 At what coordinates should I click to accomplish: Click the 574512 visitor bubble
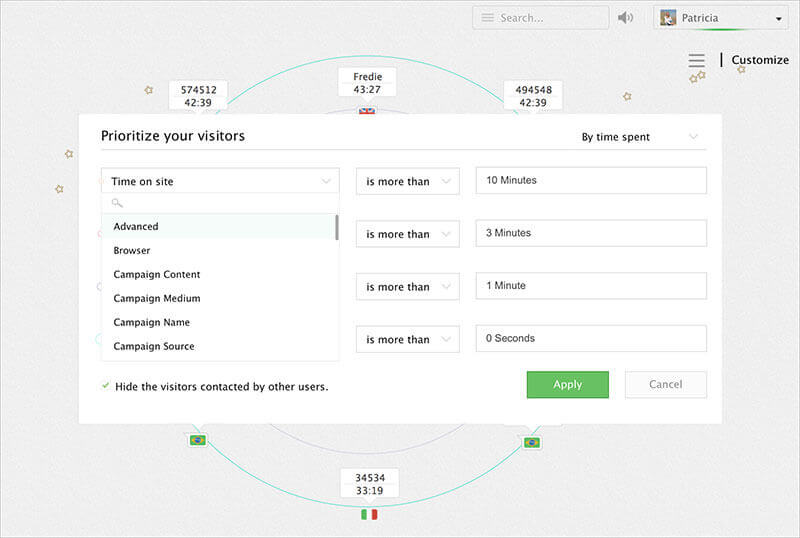coord(198,96)
